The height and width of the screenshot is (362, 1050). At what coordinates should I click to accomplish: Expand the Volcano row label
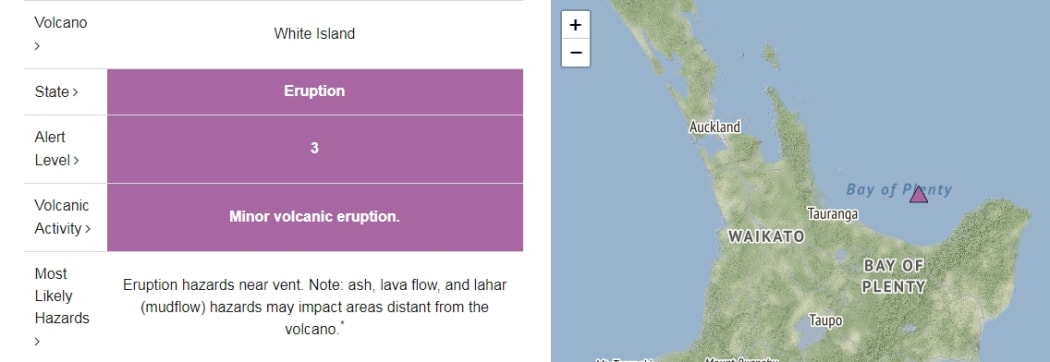61,33
